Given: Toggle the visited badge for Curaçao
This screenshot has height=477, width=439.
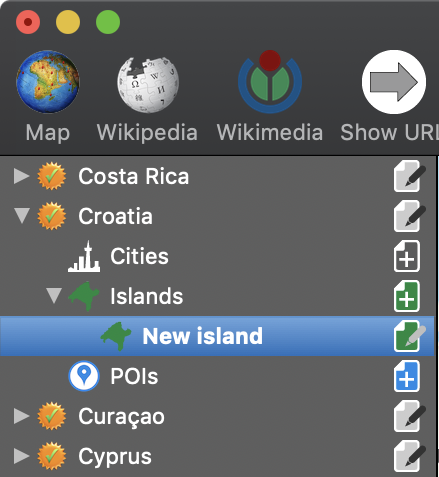Looking at the screenshot, I should click(51, 416).
